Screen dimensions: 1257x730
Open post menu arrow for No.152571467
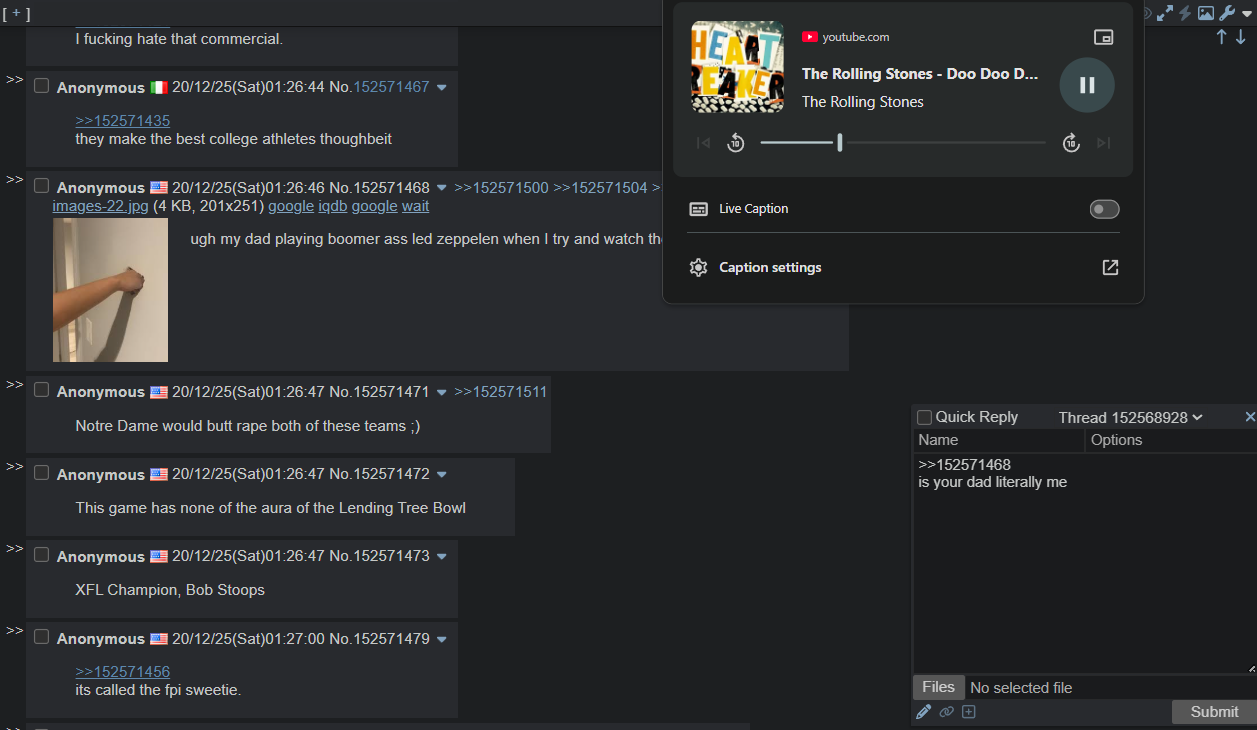tap(442, 88)
